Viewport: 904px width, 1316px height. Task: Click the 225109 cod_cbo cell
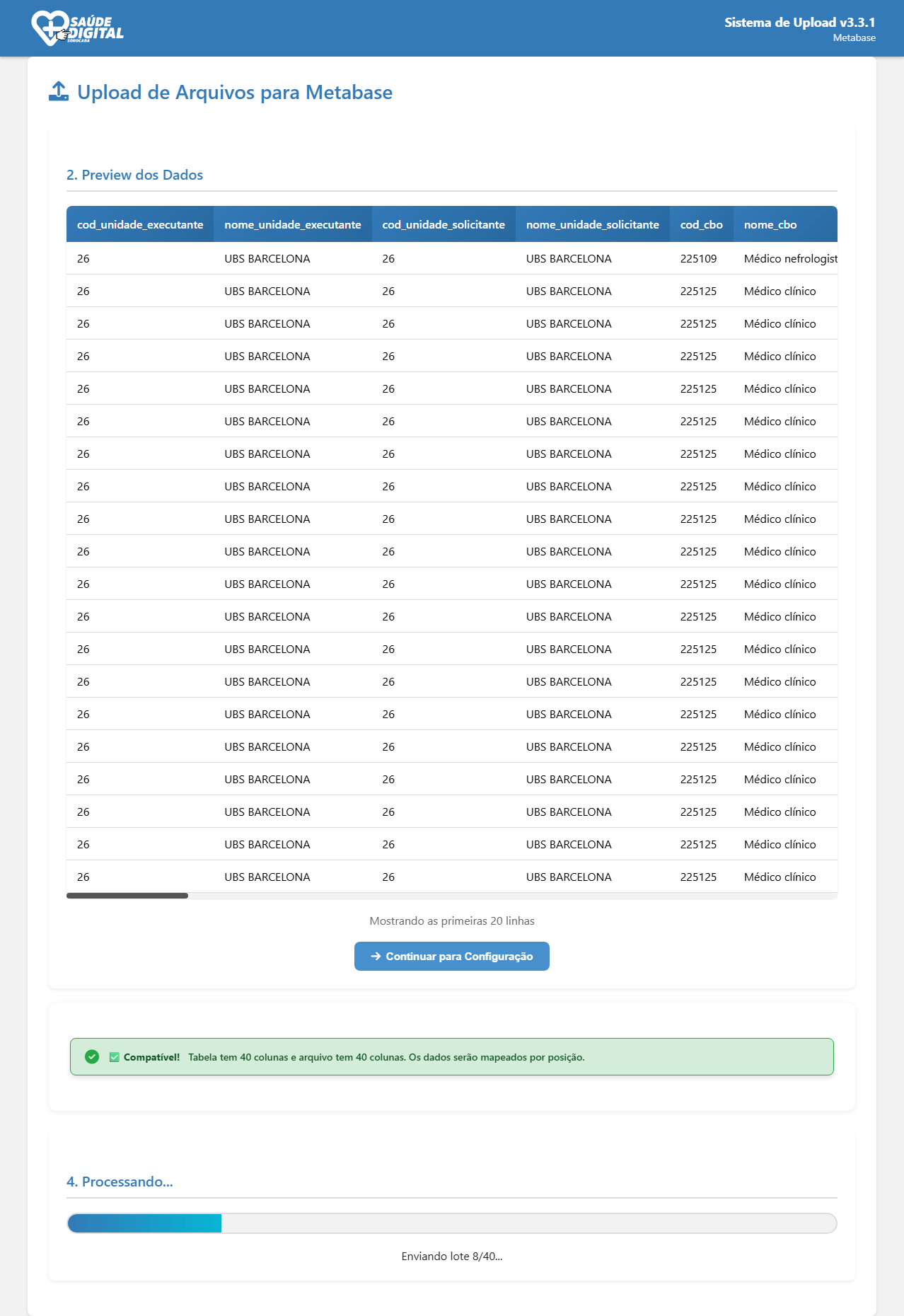698,259
